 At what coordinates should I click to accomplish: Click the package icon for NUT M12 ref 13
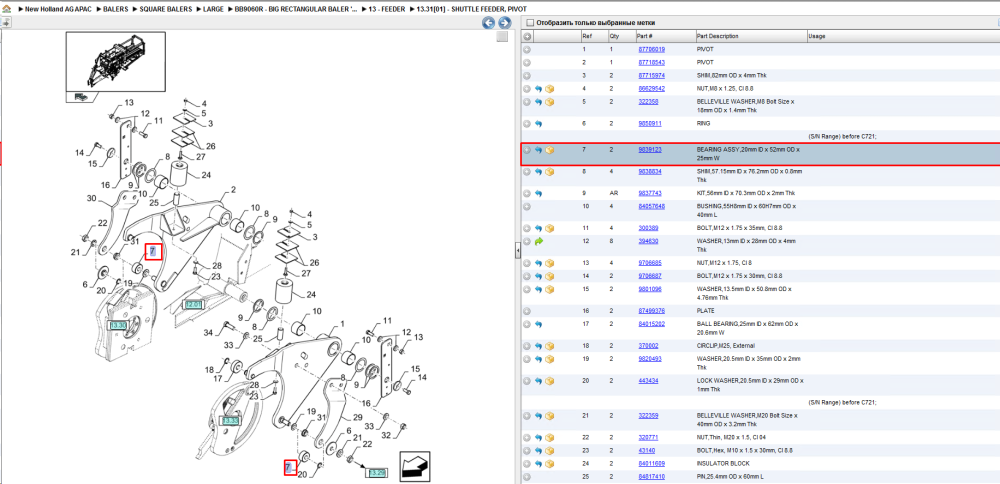549,263
